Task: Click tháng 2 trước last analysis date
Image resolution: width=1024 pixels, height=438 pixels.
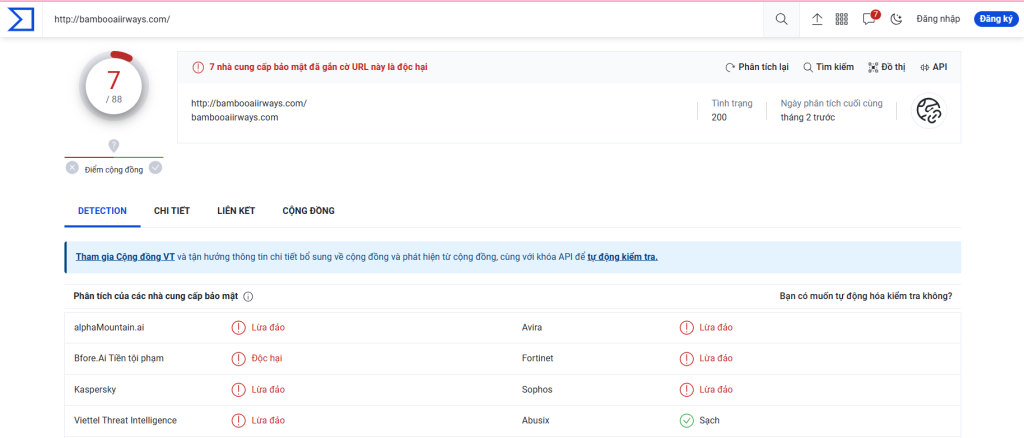Action: (808, 117)
